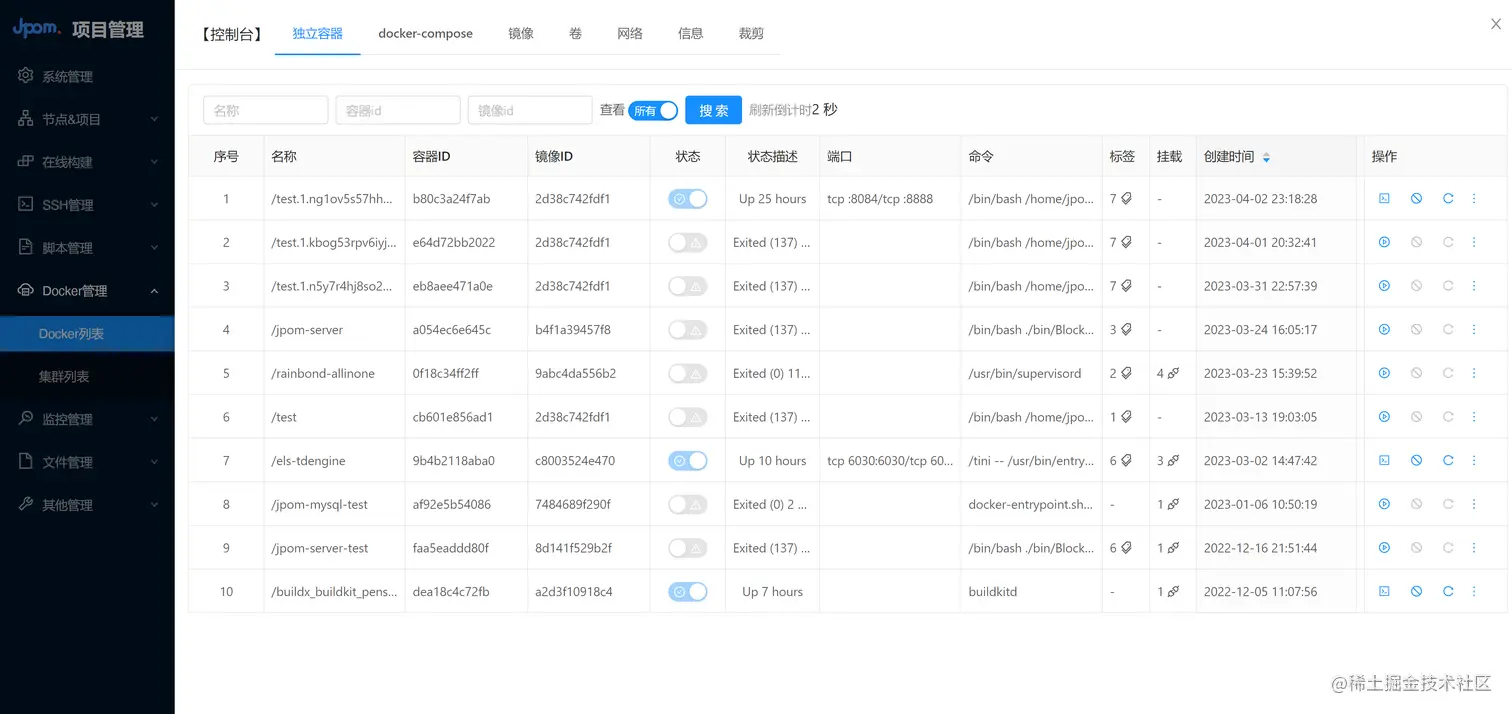The image size is (1512, 714).
Task: Expand the 节点&项目 sidebar menu
Action: [87, 118]
